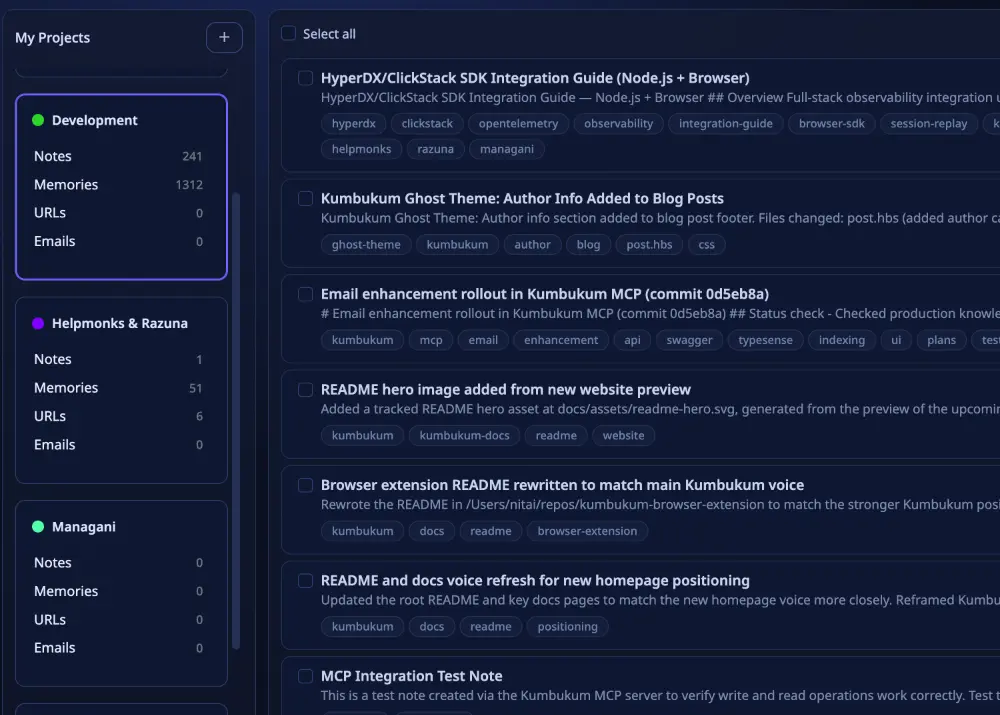Image resolution: width=1000 pixels, height=715 pixels.
Task: Click the session-replay tag
Action: pos(929,124)
